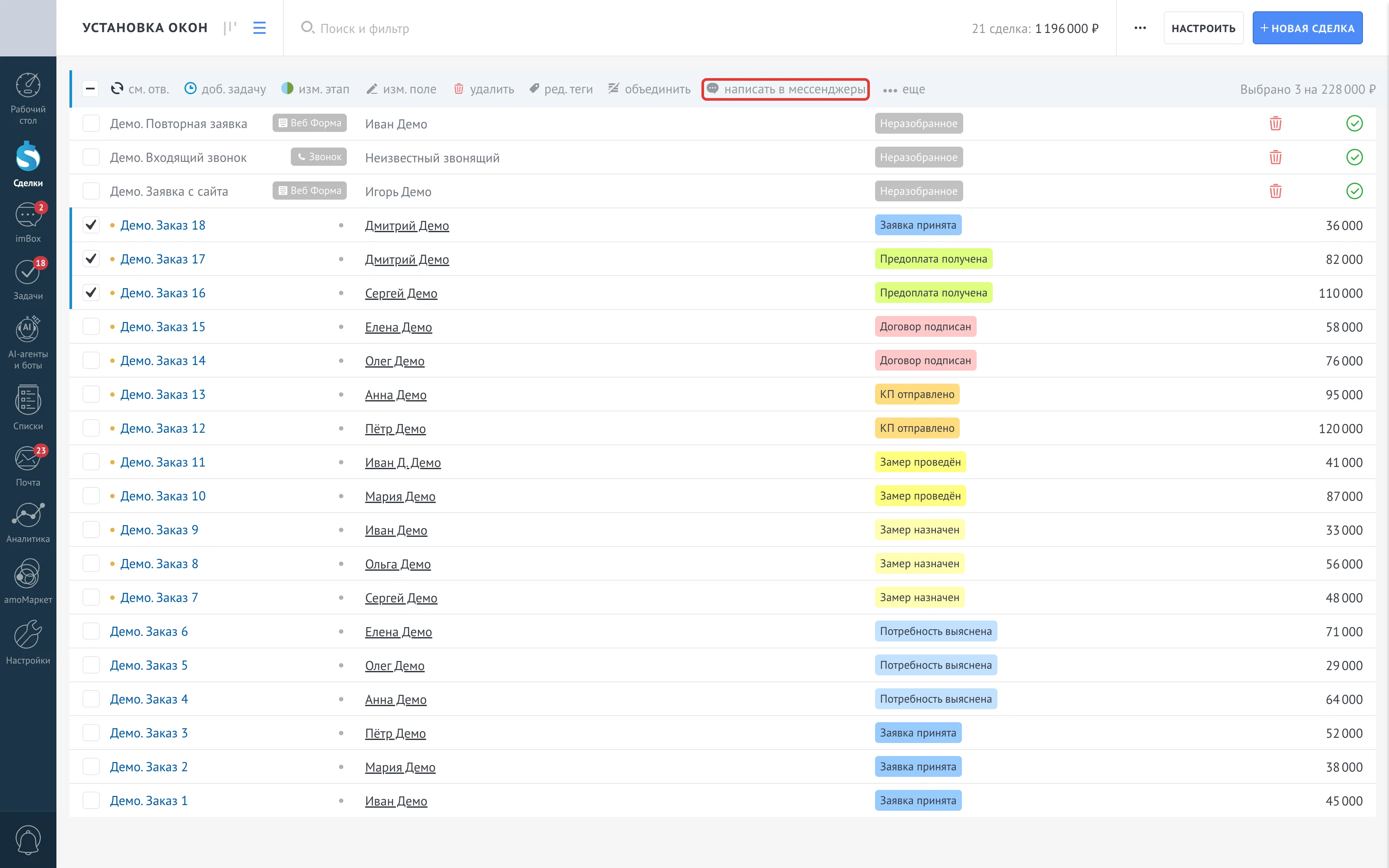Click написать в мессенджеры action

coord(785,89)
